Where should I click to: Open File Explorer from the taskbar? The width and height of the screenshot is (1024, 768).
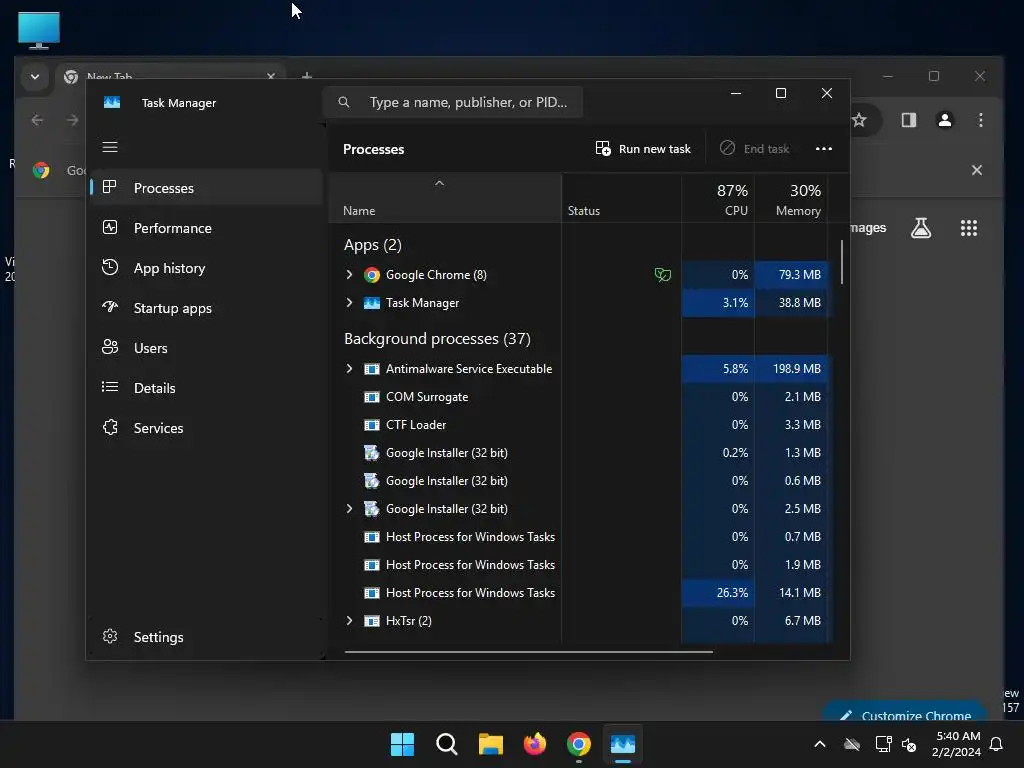click(x=490, y=744)
